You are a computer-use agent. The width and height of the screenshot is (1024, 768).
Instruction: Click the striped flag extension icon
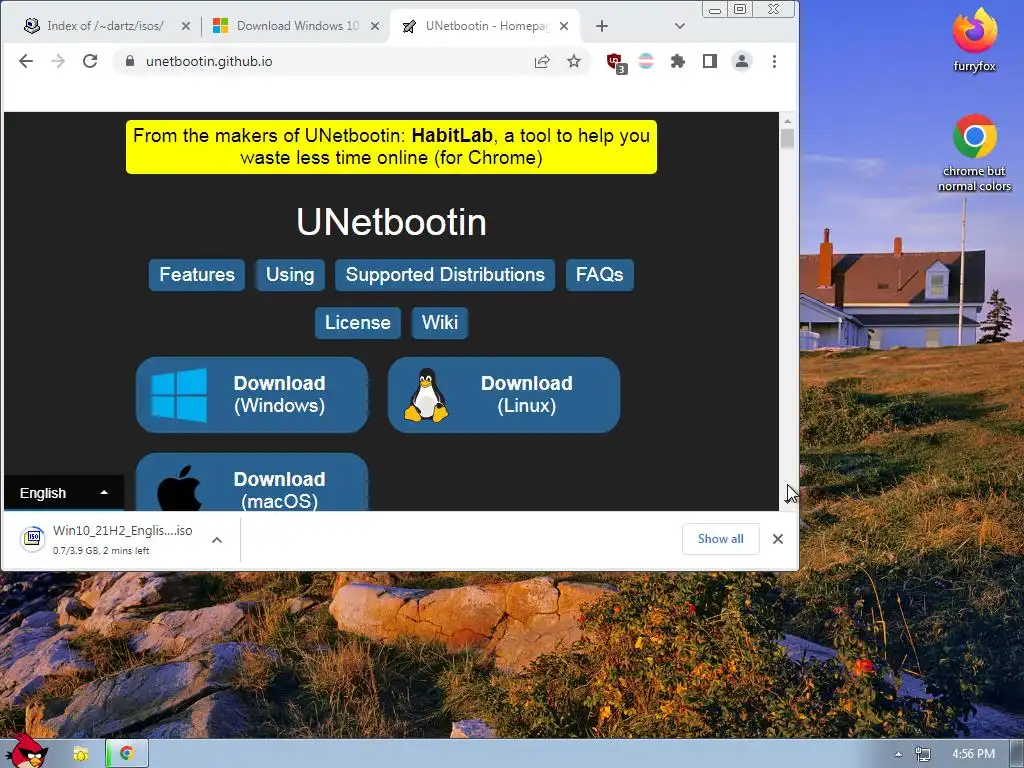pos(646,61)
